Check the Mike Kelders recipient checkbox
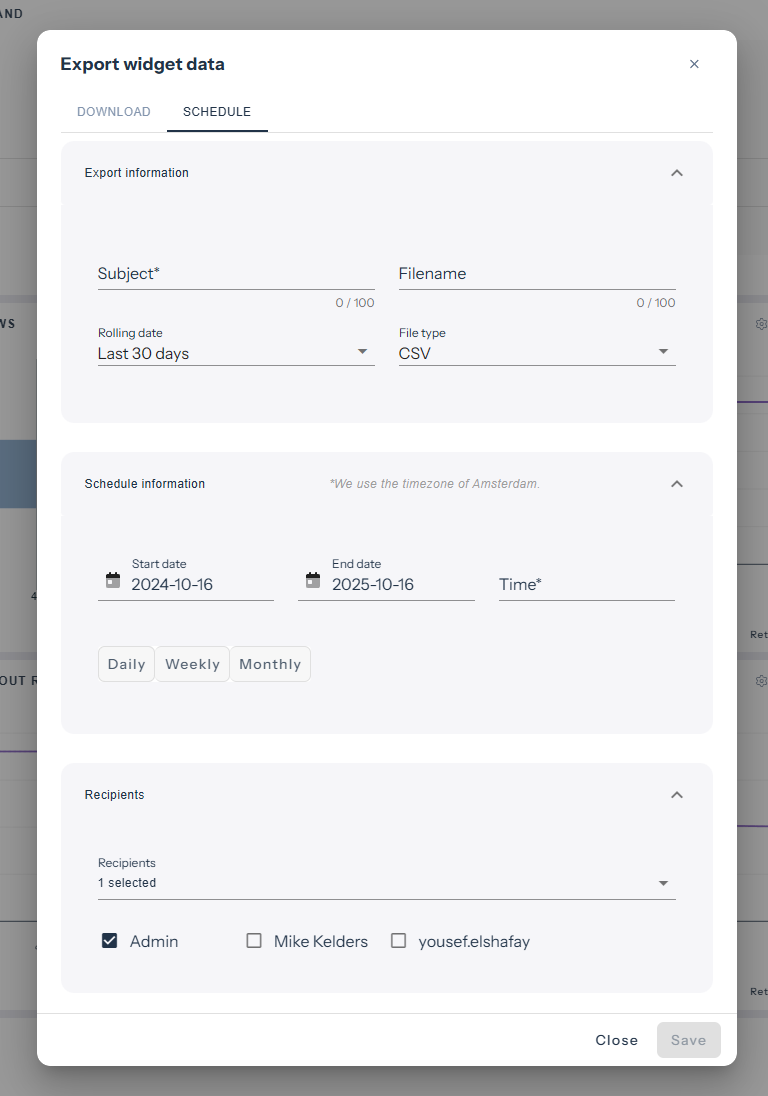Screen dimensions: 768x1096 (x=254, y=941)
